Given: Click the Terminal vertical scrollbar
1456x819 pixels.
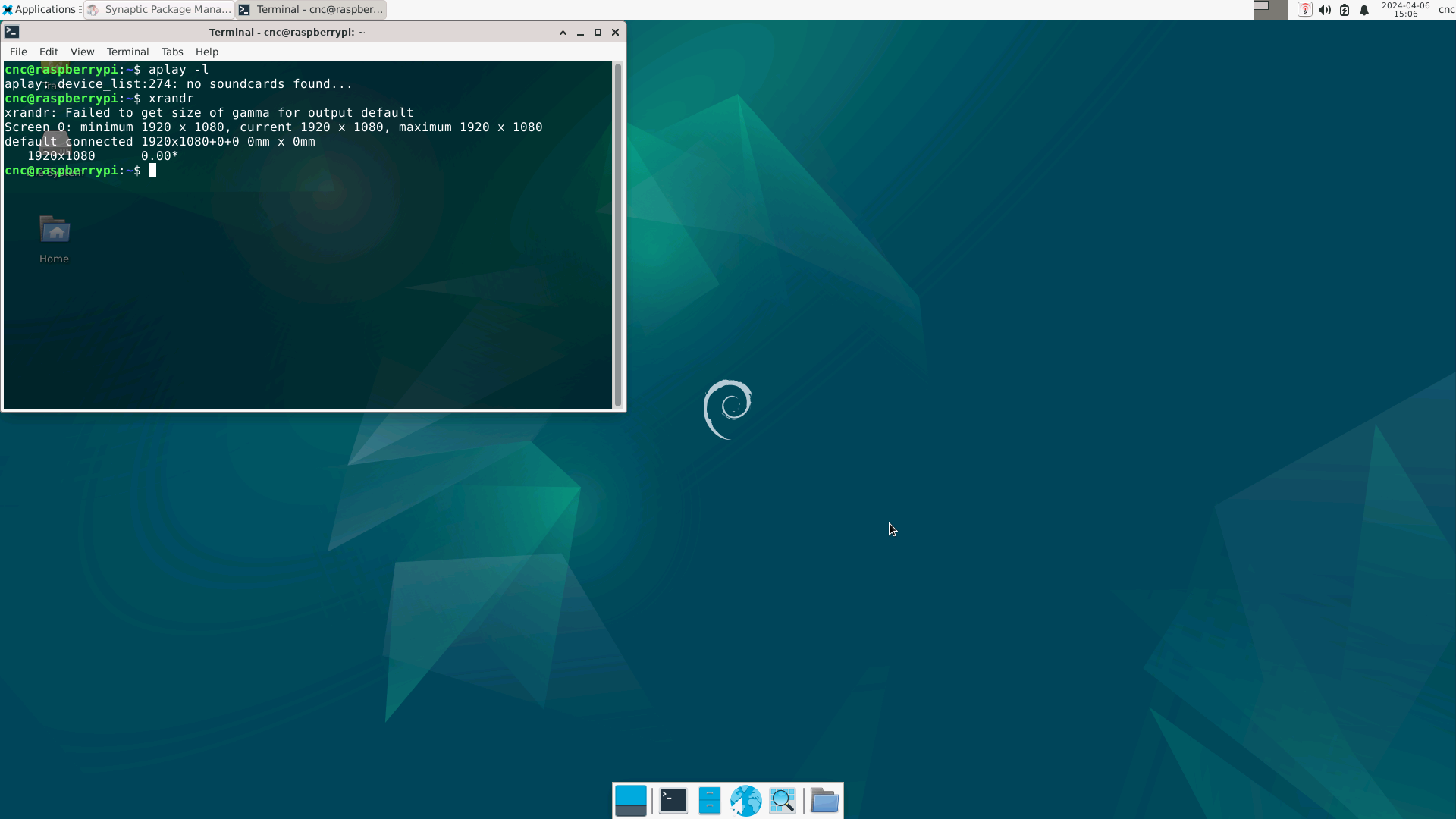Looking at the screenshot, I should tap(618, 235).
